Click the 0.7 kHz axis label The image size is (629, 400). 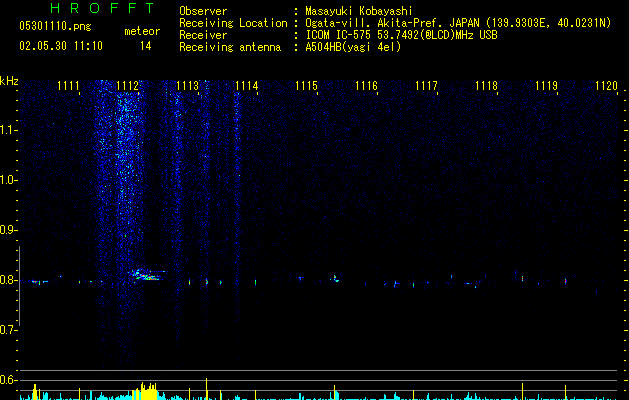[8, 330]
